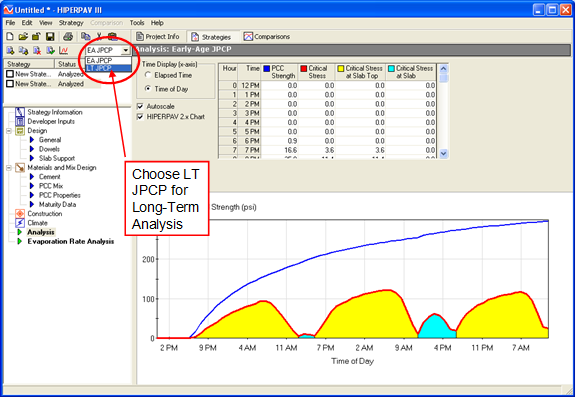Click the table scrollbar down arrow
576x398 pixels.
click(443, 154)
